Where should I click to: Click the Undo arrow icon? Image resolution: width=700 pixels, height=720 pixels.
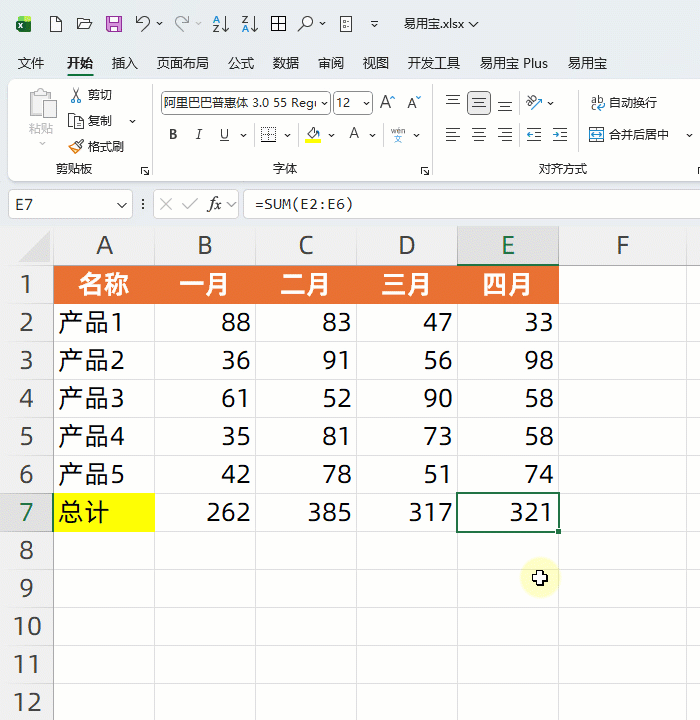coord(143,24)
